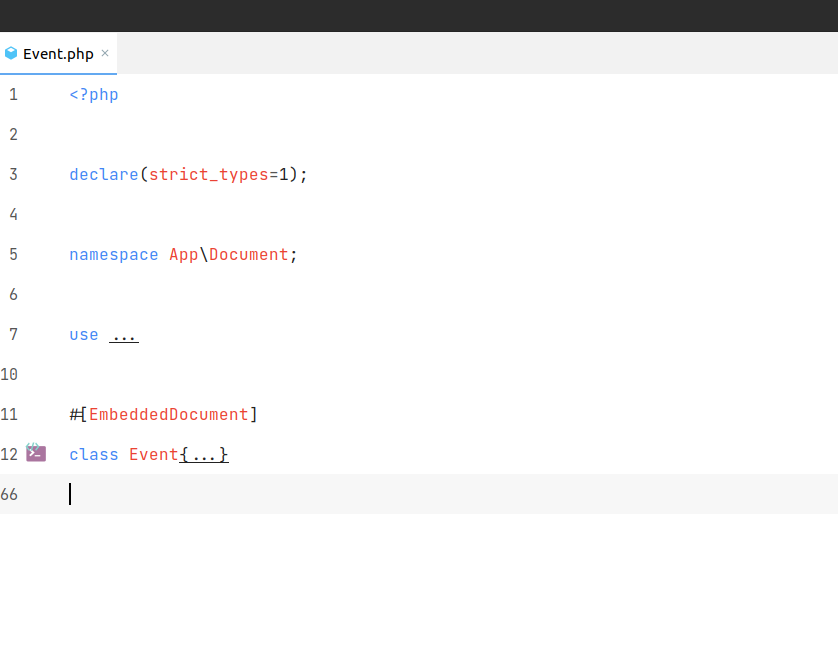Expand the folded use statements on line 7
The width and height of the screenshot is (838, 647).
pos(124,334)
